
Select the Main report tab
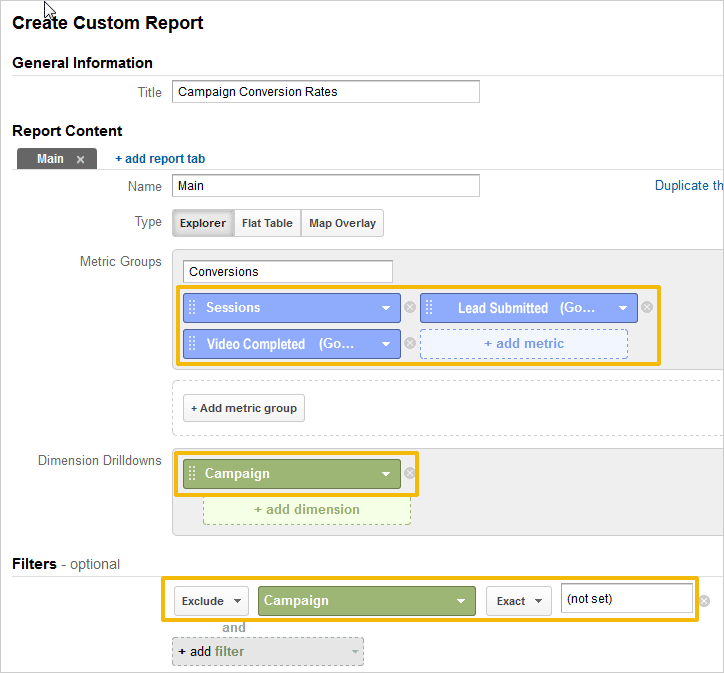click(x=50, y=159)
